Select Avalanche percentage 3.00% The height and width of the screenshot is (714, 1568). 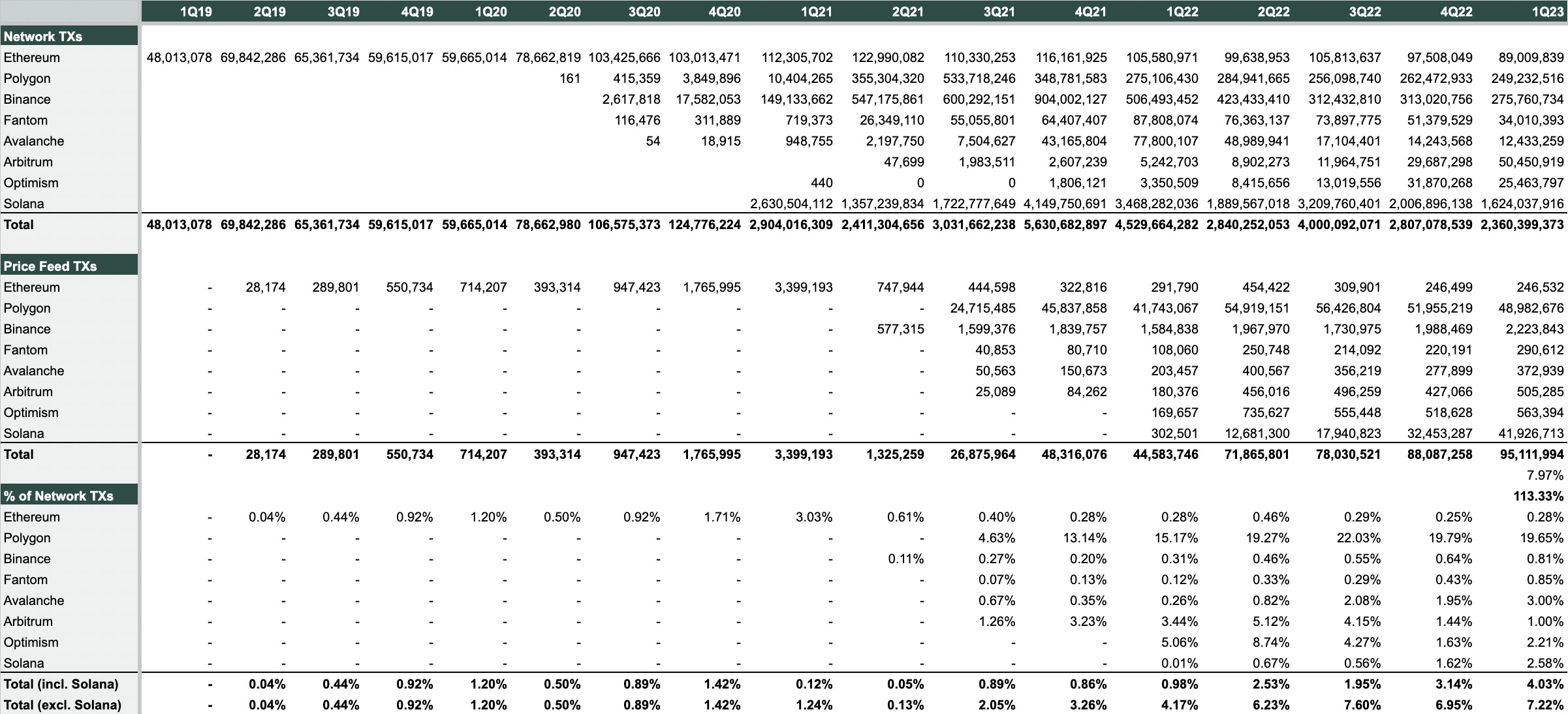(x=1545, y=600)
